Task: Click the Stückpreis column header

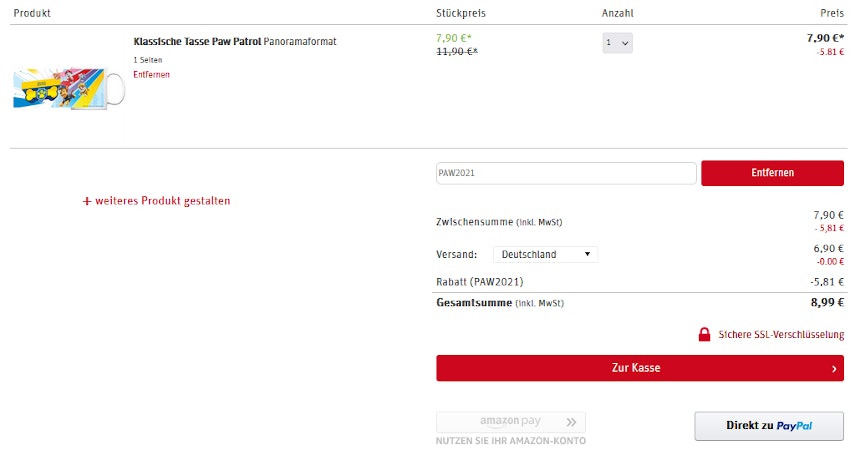Action: click(x=461, y=13)
